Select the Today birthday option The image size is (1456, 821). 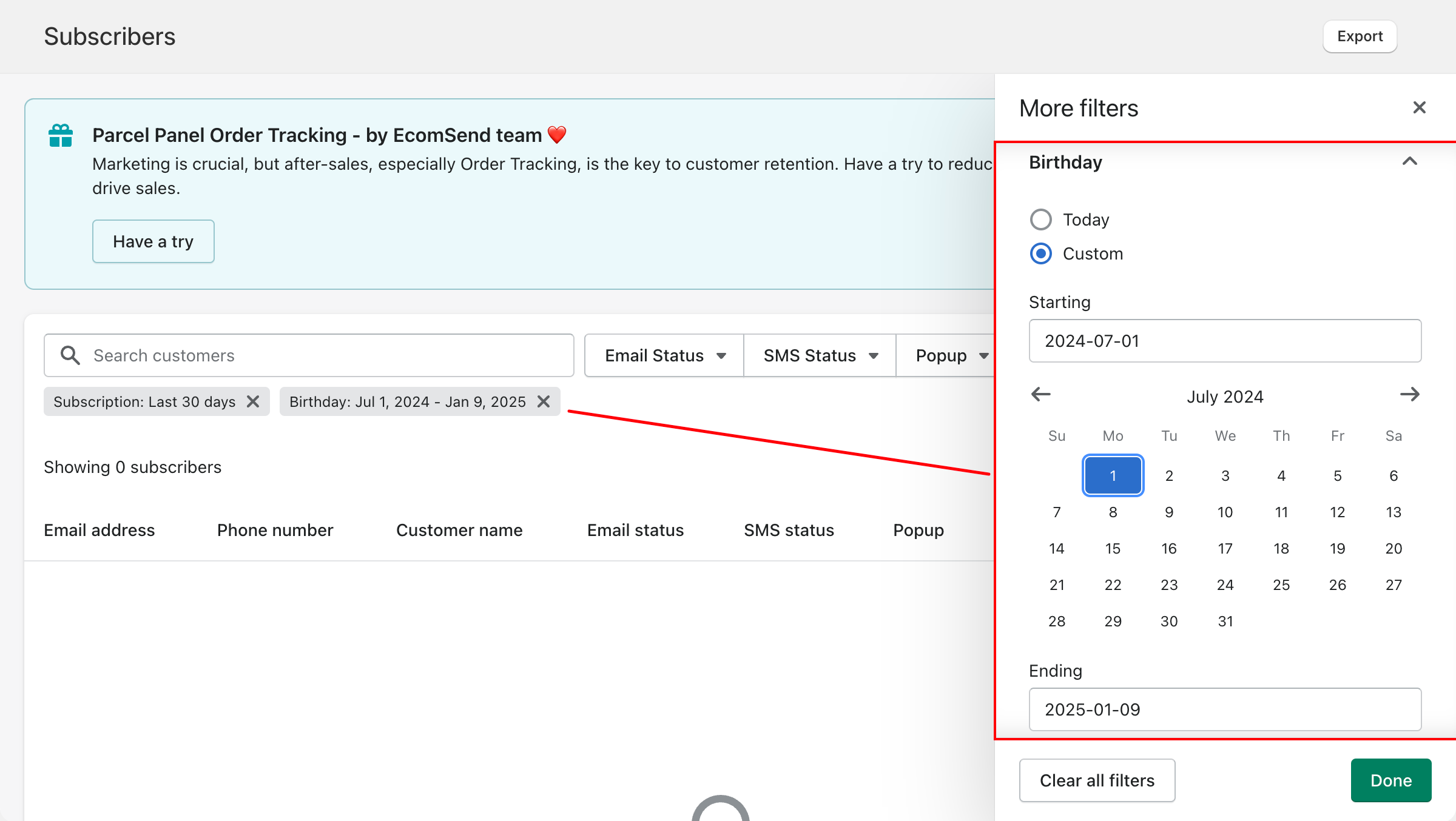(x=1041, y=219)
